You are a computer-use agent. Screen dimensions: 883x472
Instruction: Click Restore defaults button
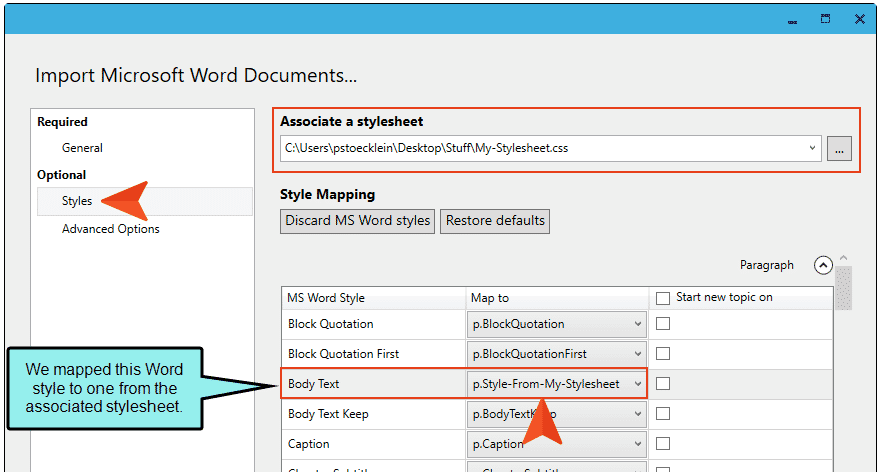tap(495, 221)
